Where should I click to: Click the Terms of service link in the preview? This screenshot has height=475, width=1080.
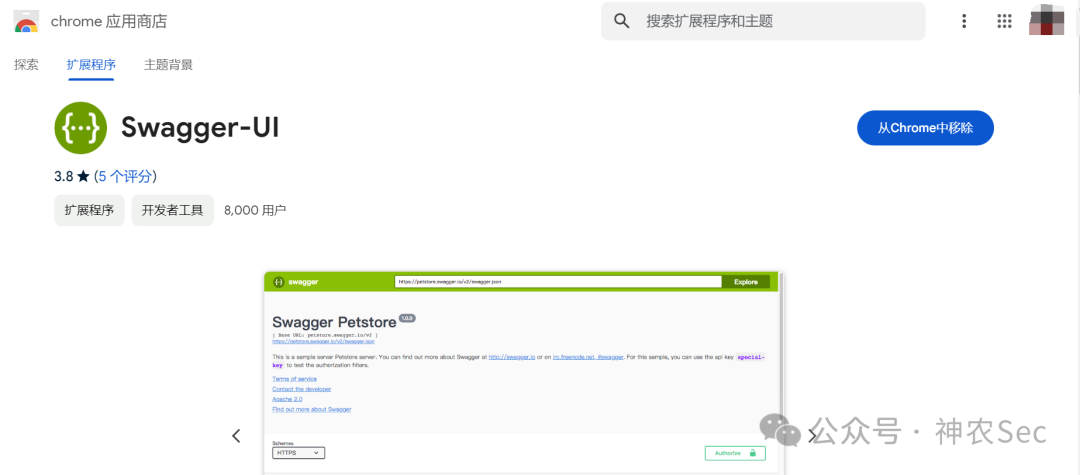coord(294,379)
